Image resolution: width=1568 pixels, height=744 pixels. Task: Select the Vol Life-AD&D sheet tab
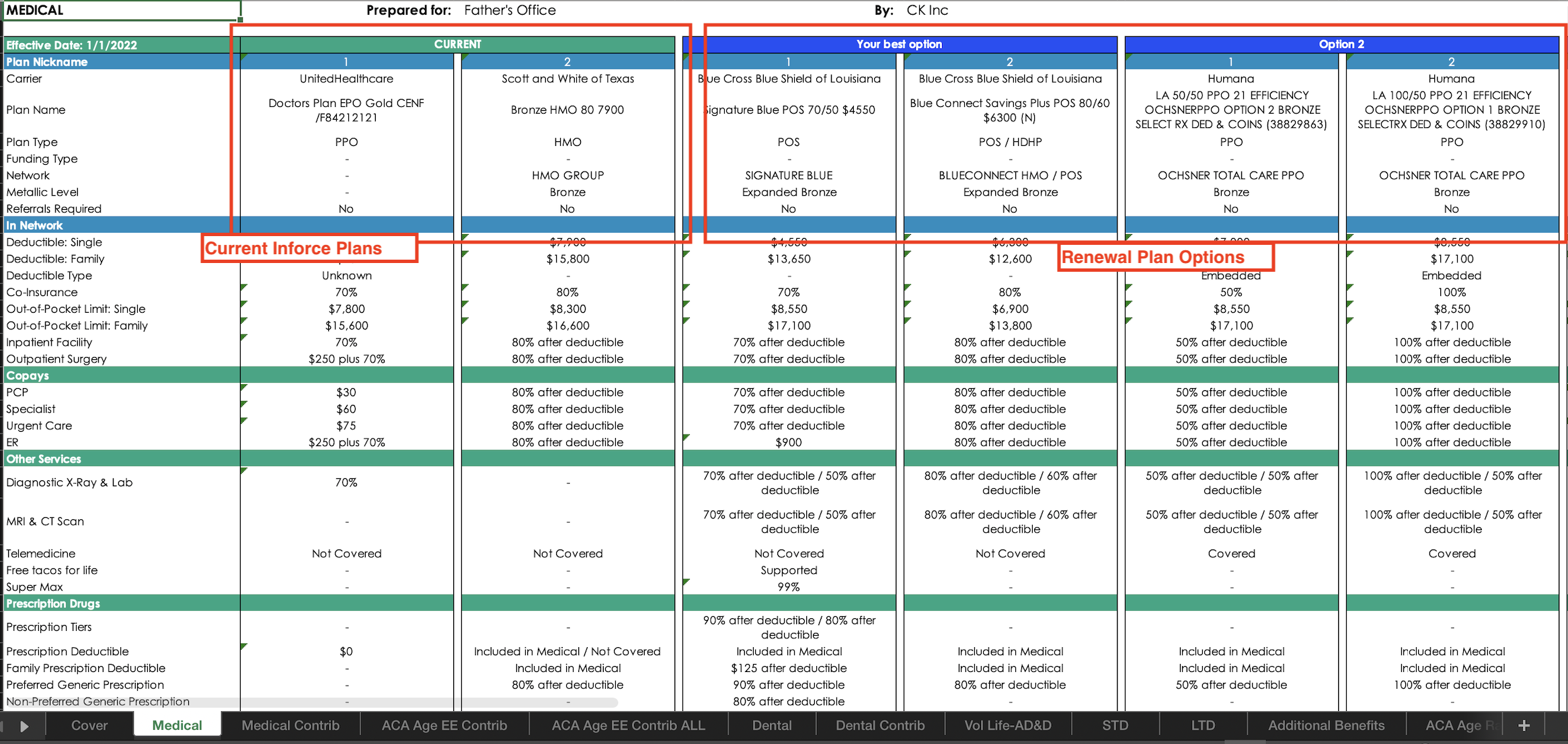pos(1008,725)
